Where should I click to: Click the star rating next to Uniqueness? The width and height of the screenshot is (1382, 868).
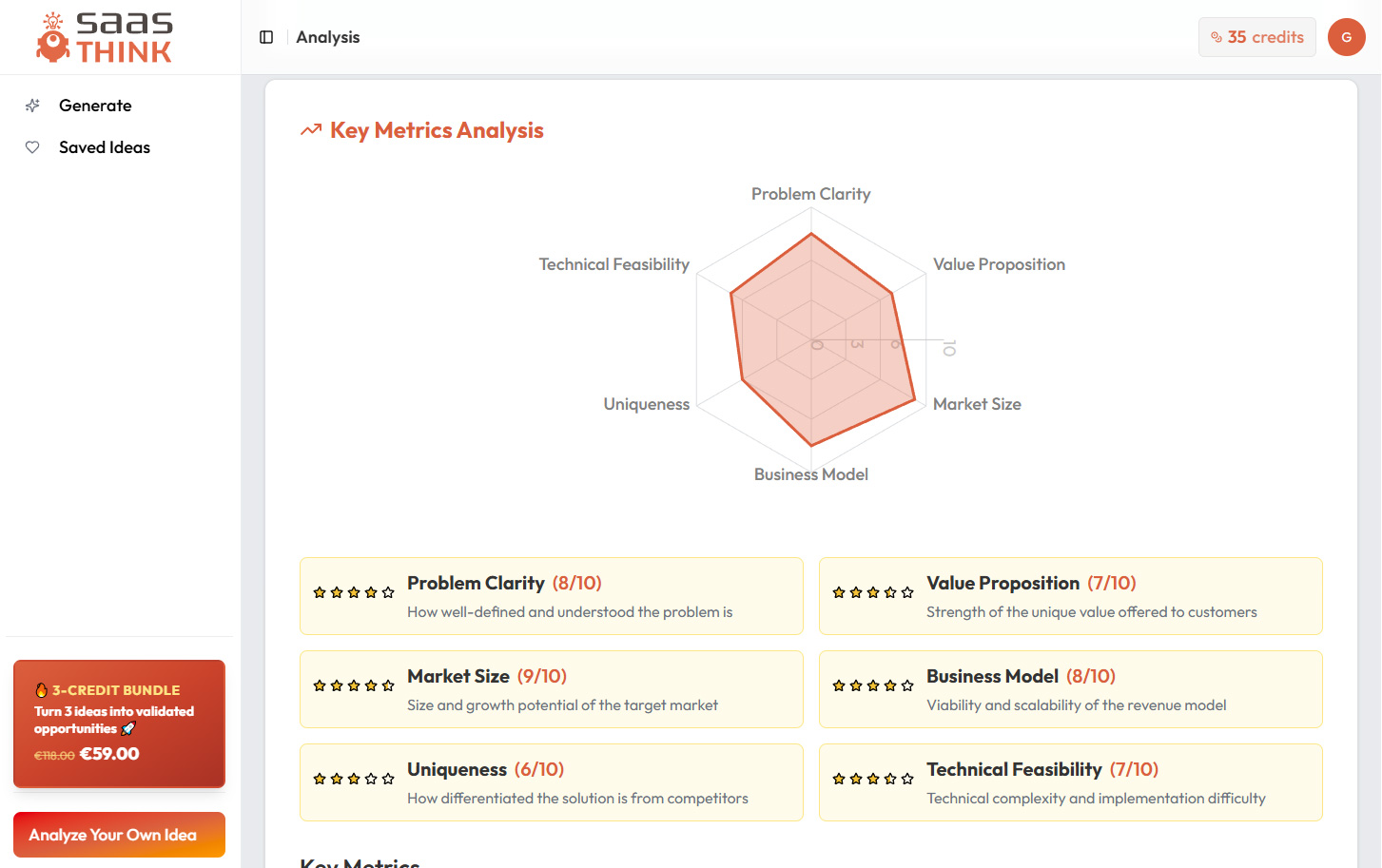point(354,779)
